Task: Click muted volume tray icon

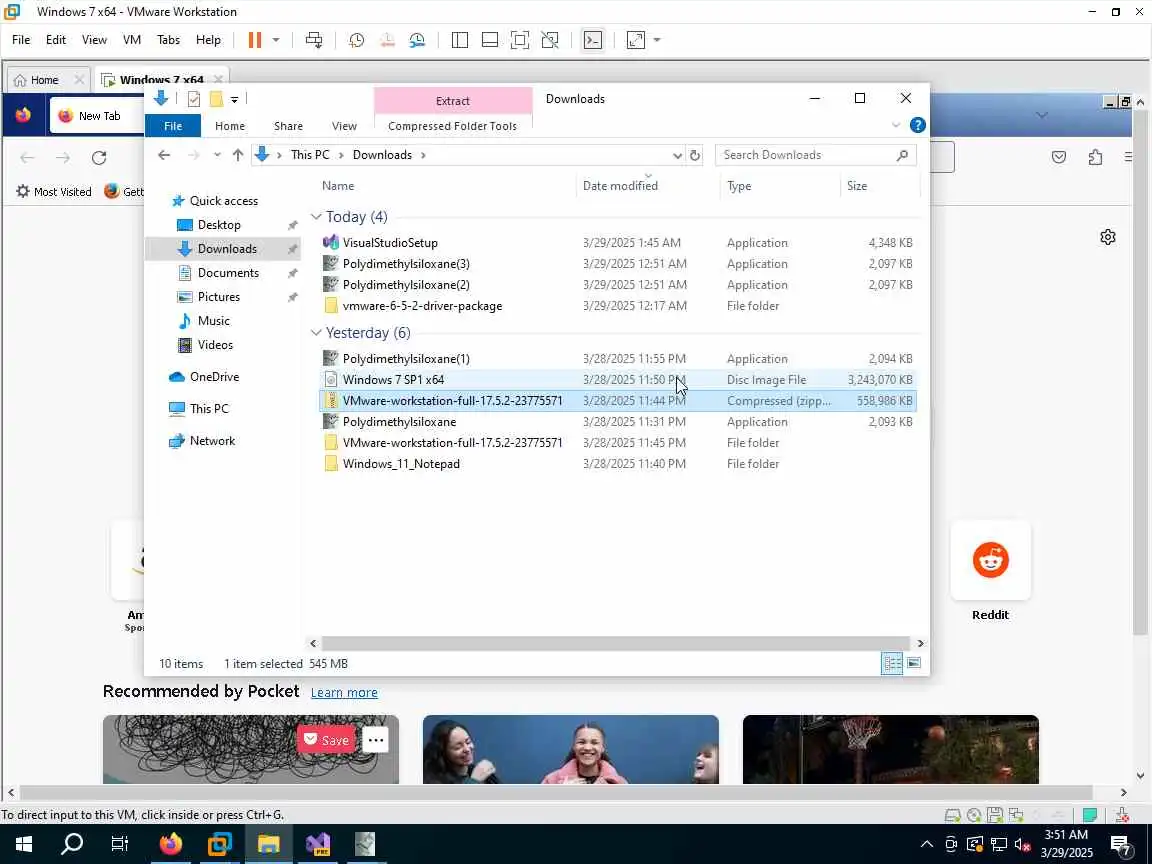Action: [1022, 845]
